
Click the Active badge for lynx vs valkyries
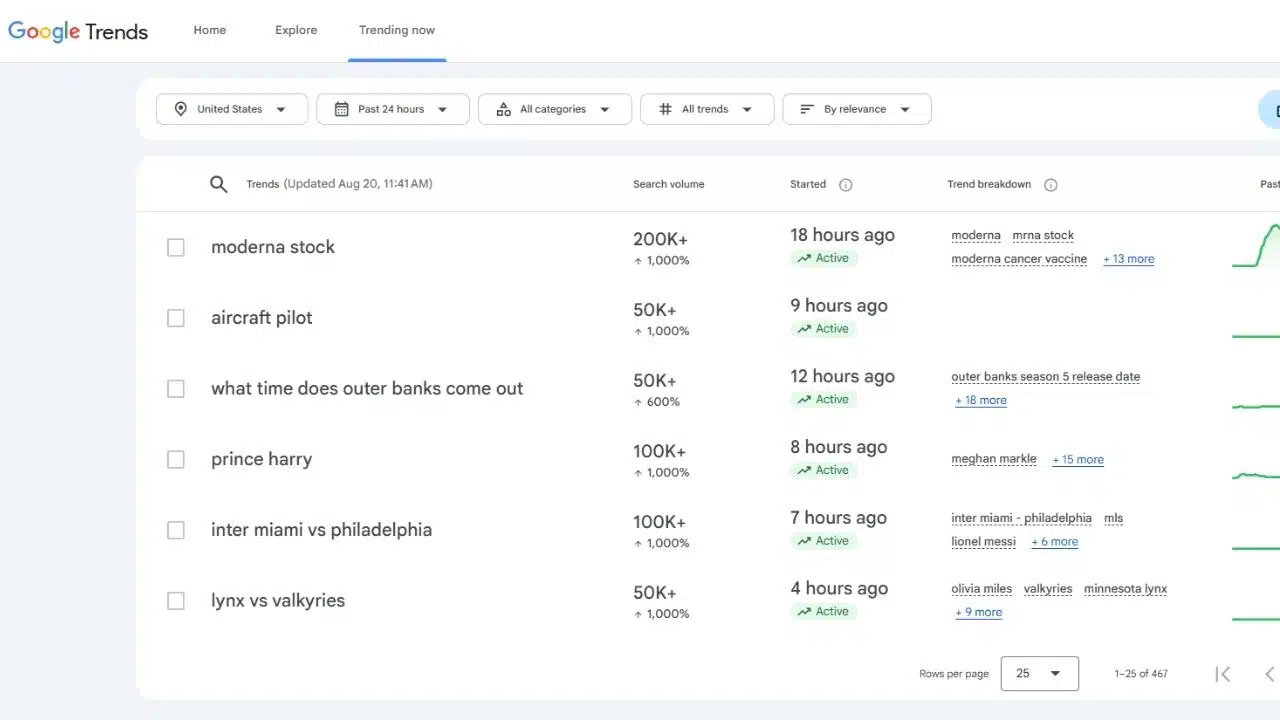(x=823, y=611)
